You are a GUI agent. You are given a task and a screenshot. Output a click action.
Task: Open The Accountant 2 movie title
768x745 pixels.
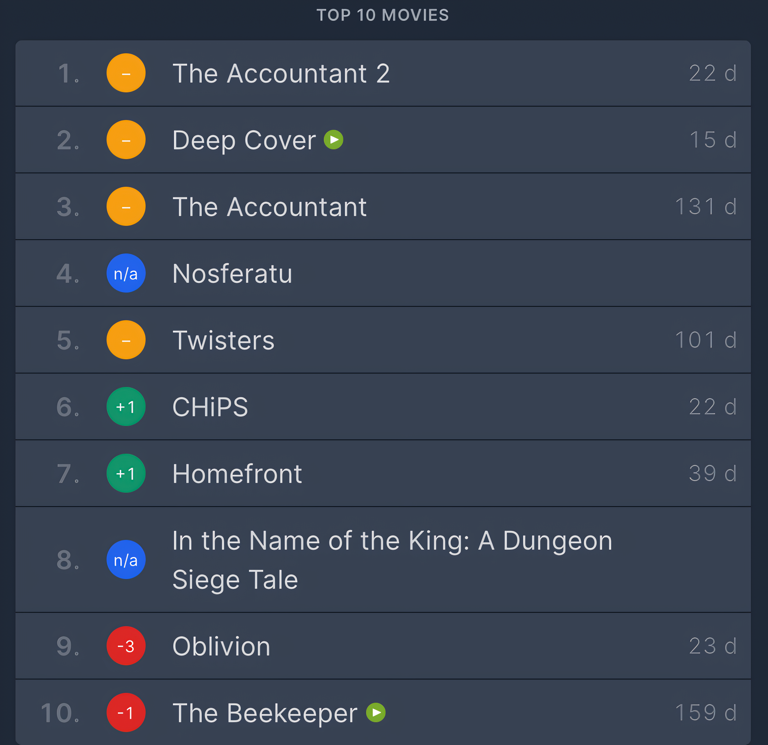pyautogui.click(x=281, y=74)
